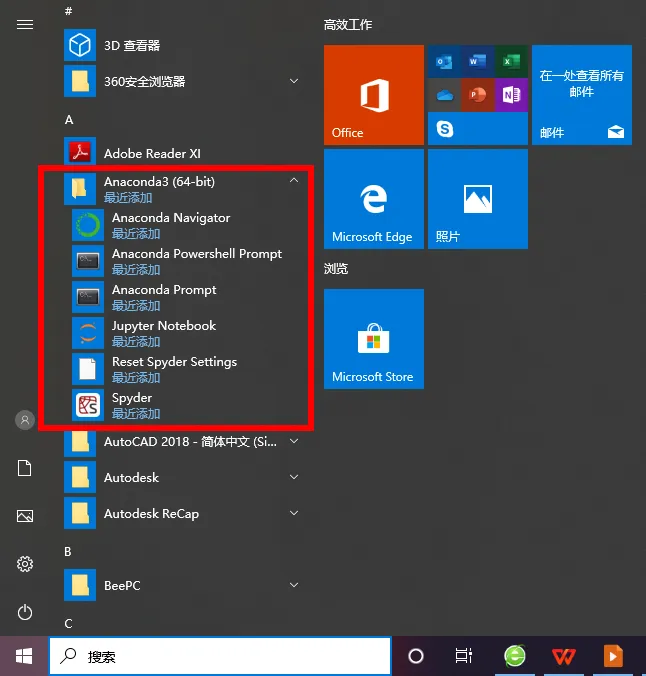Image resolution: width=646 pixels, height=676 pixels.
Task: Open Settings via the gear icon
Action: point(25,564)
